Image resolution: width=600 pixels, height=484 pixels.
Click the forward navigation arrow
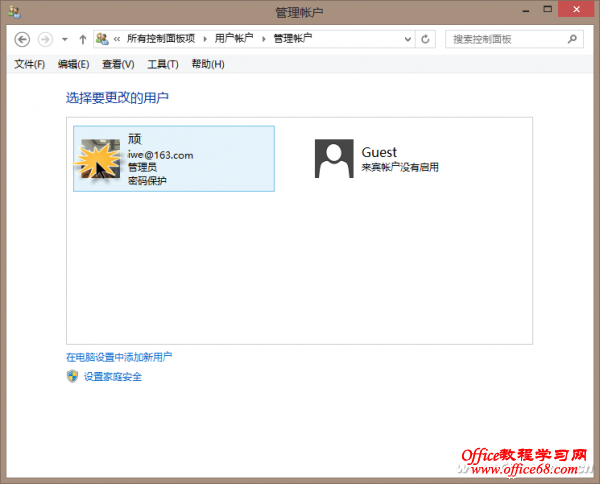[x=45, y=39]
